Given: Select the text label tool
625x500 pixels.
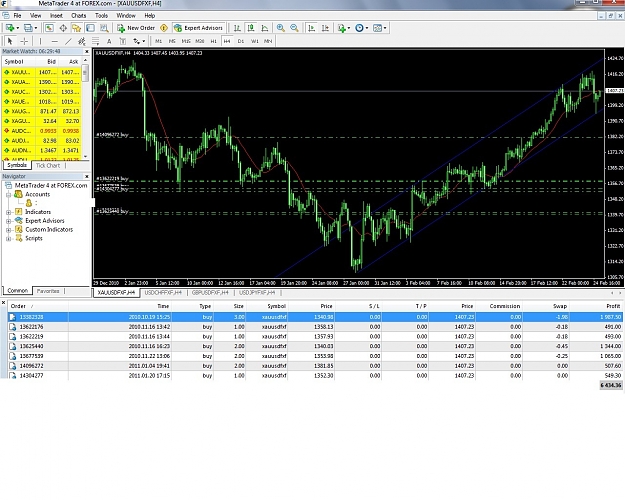Looking at the screenshot, I should tap(123, 41).
